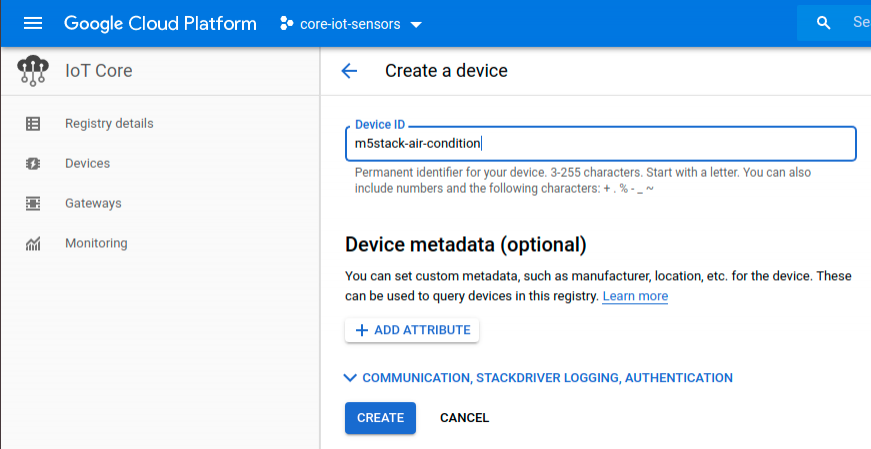Expand Communication, Stackdriver Logging, Authentication section
This screenshot has height=449, width=871.
[x=538, y=378]
